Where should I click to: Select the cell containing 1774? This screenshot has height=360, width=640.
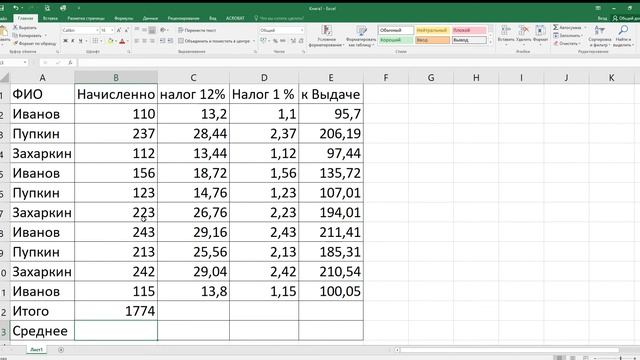[116, 311]
